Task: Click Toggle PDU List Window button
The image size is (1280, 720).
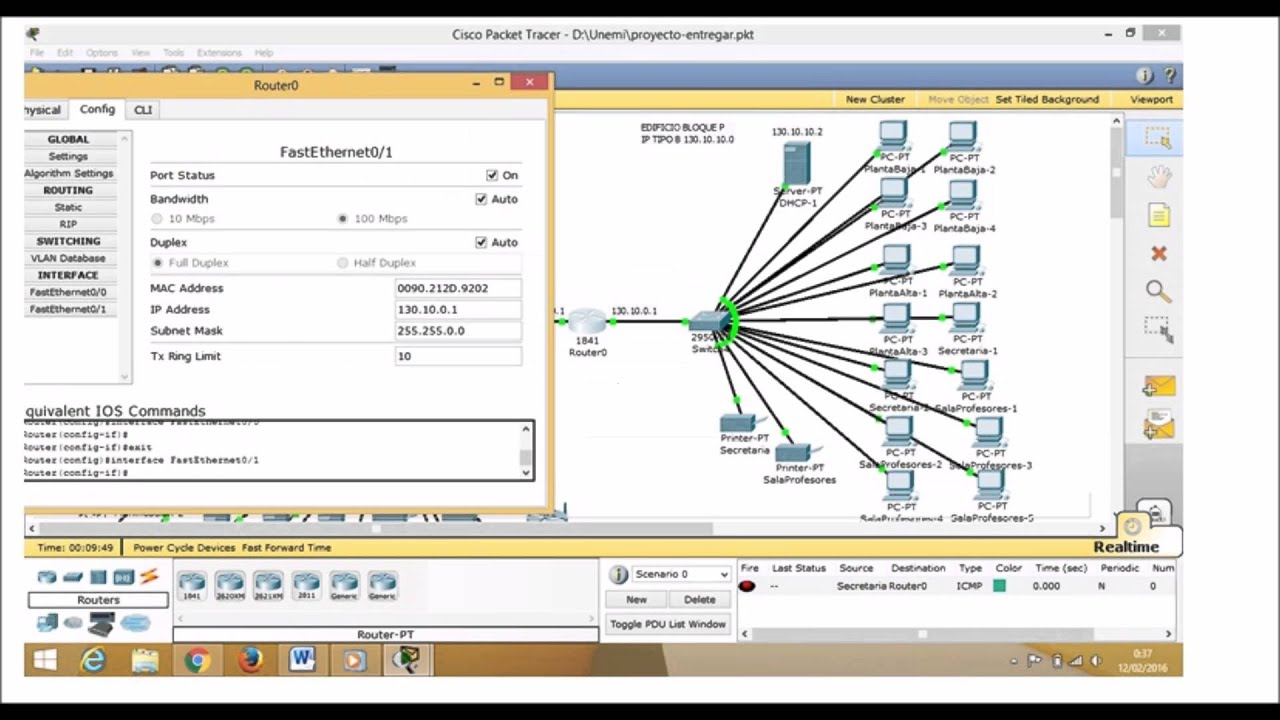Action: [x=668, y=624]
